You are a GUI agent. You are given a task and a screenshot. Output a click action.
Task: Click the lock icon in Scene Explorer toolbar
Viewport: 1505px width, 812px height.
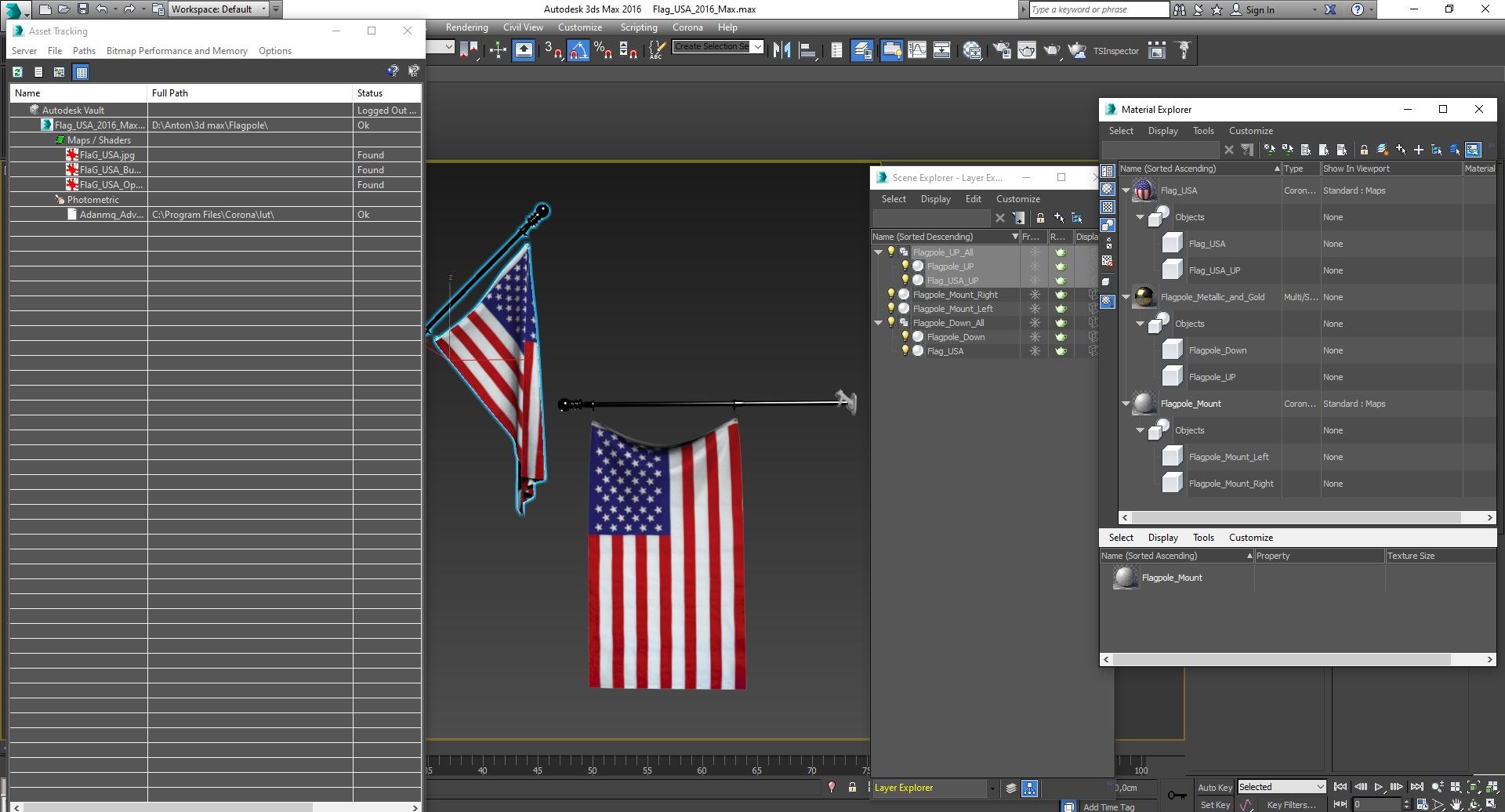pyautogui.click(x=1040, y=218)
